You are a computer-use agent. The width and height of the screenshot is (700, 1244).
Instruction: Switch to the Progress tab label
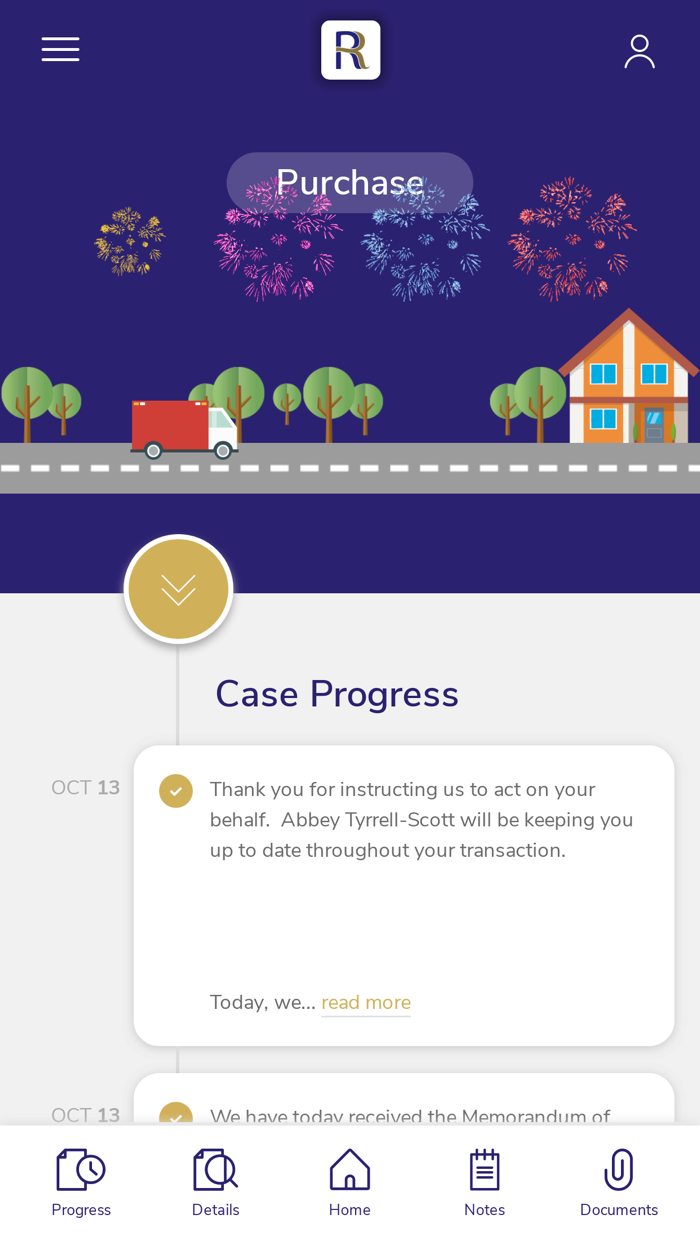tap(81, 1210)
